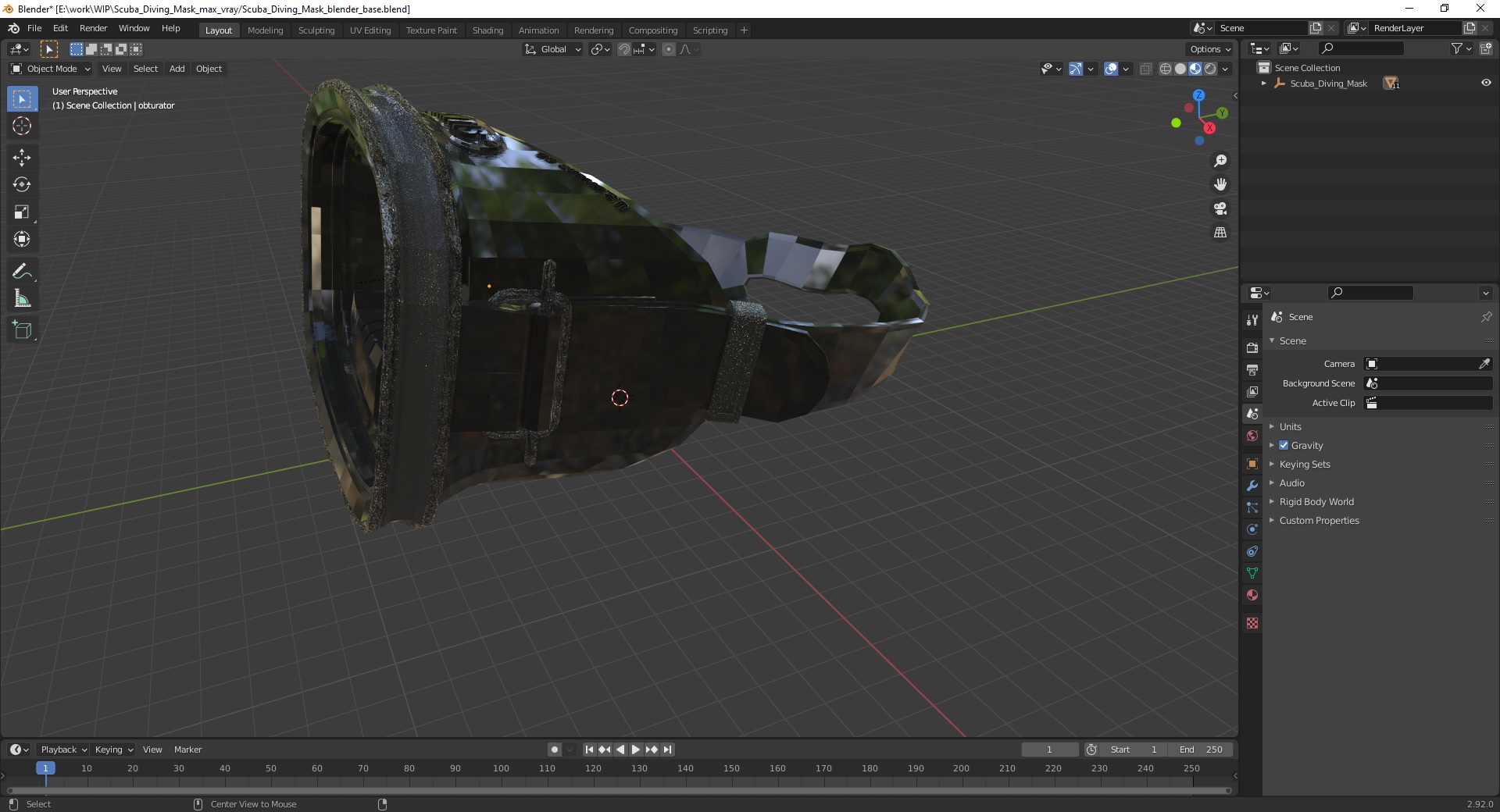Toggle X-ray view mode
This screenshot has width=1500, height=812.
coord(1145,69)
